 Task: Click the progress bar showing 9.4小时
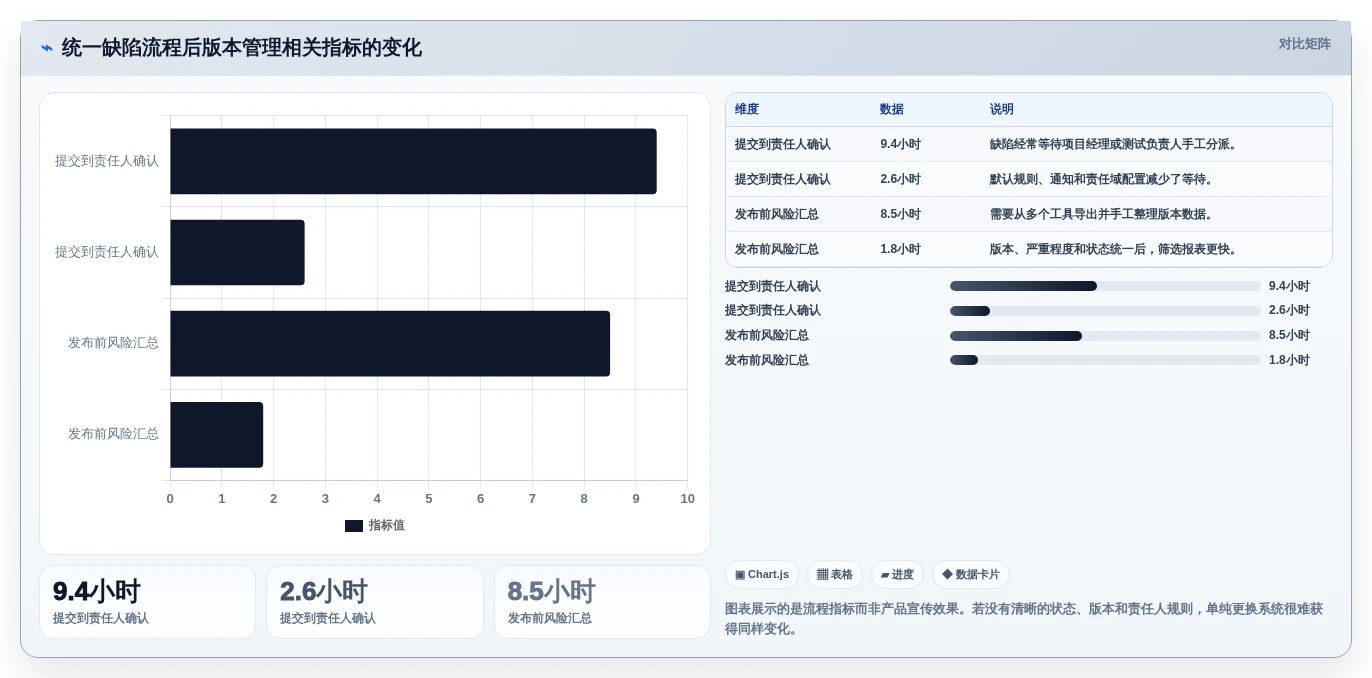(x=1105, y=286)
